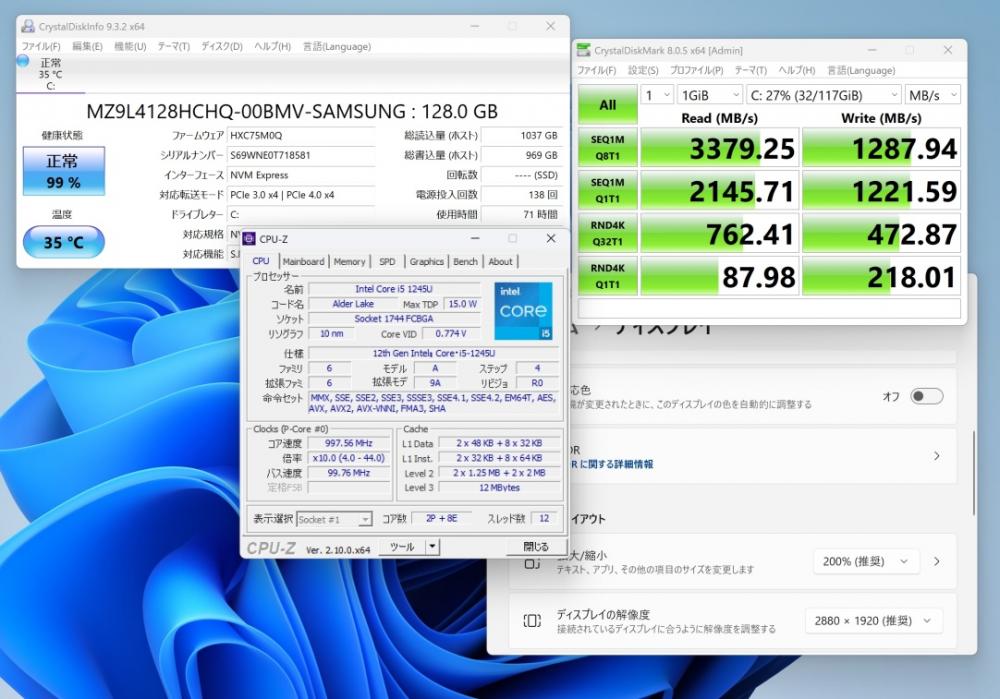
Task: Click the Intel Core i5 logo in CPU-Z
Action: point(523,311)
